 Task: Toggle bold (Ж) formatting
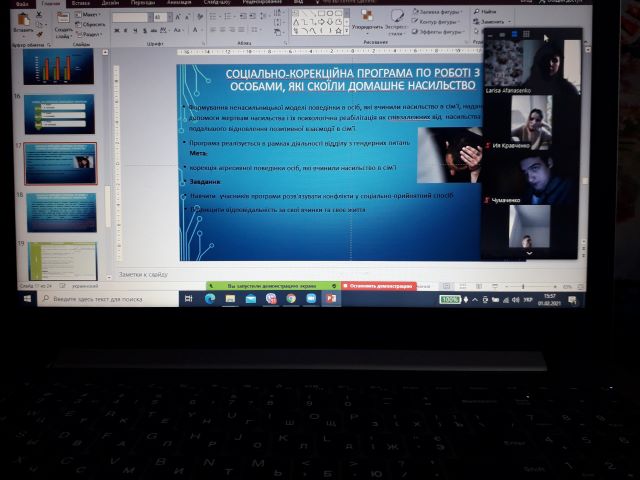(x=117, y=31)
